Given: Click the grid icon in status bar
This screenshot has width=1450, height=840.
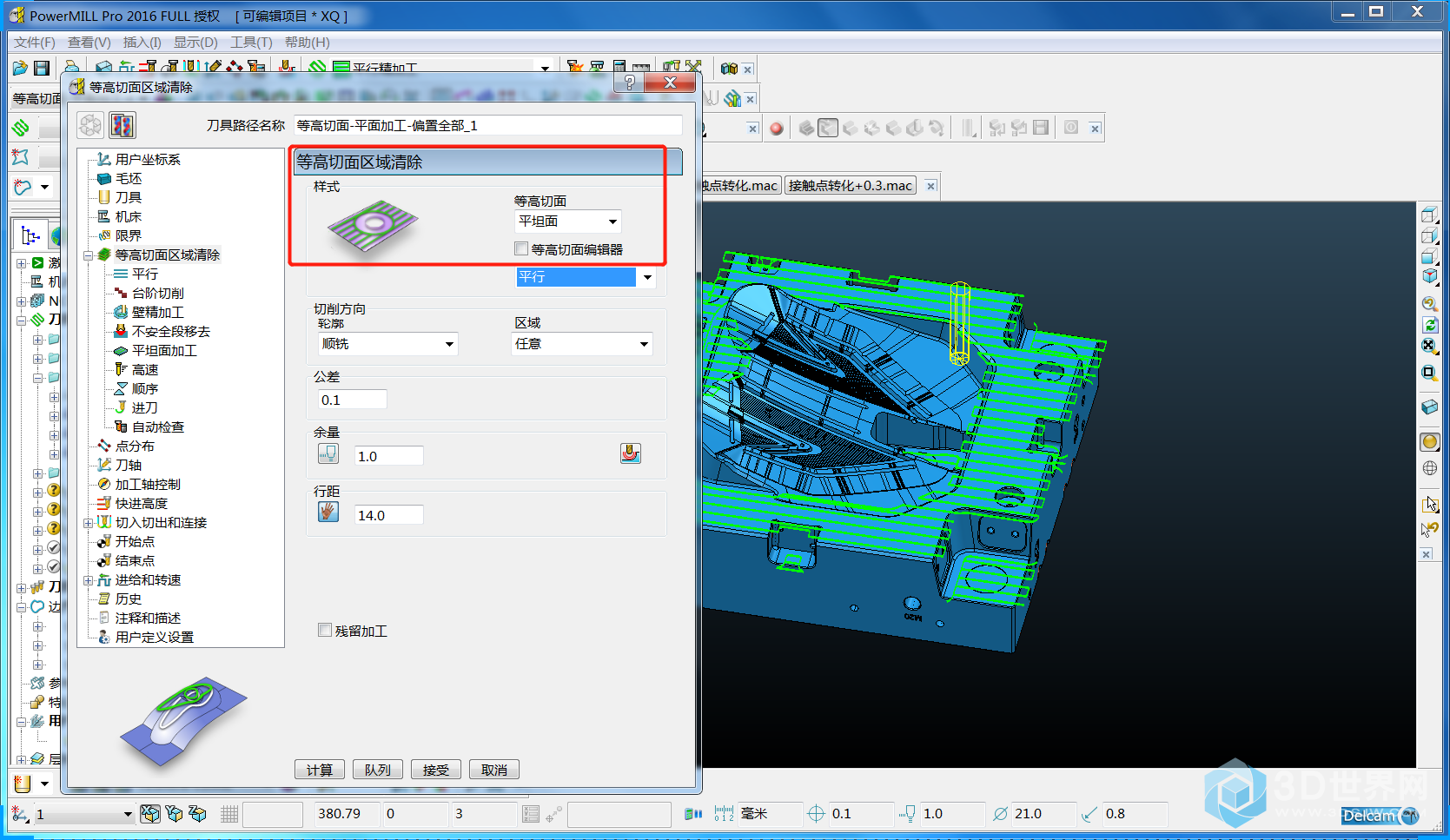Looking at the screenshot, I should coord(229,814).
